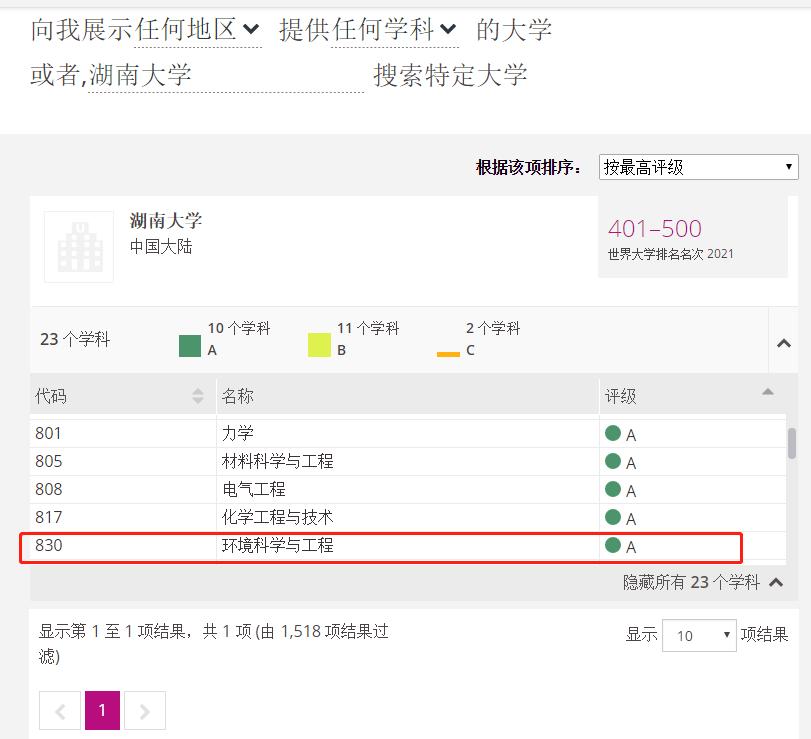Click the 10 个学科 A count label

pyautogui.click(x=239, y=328)
